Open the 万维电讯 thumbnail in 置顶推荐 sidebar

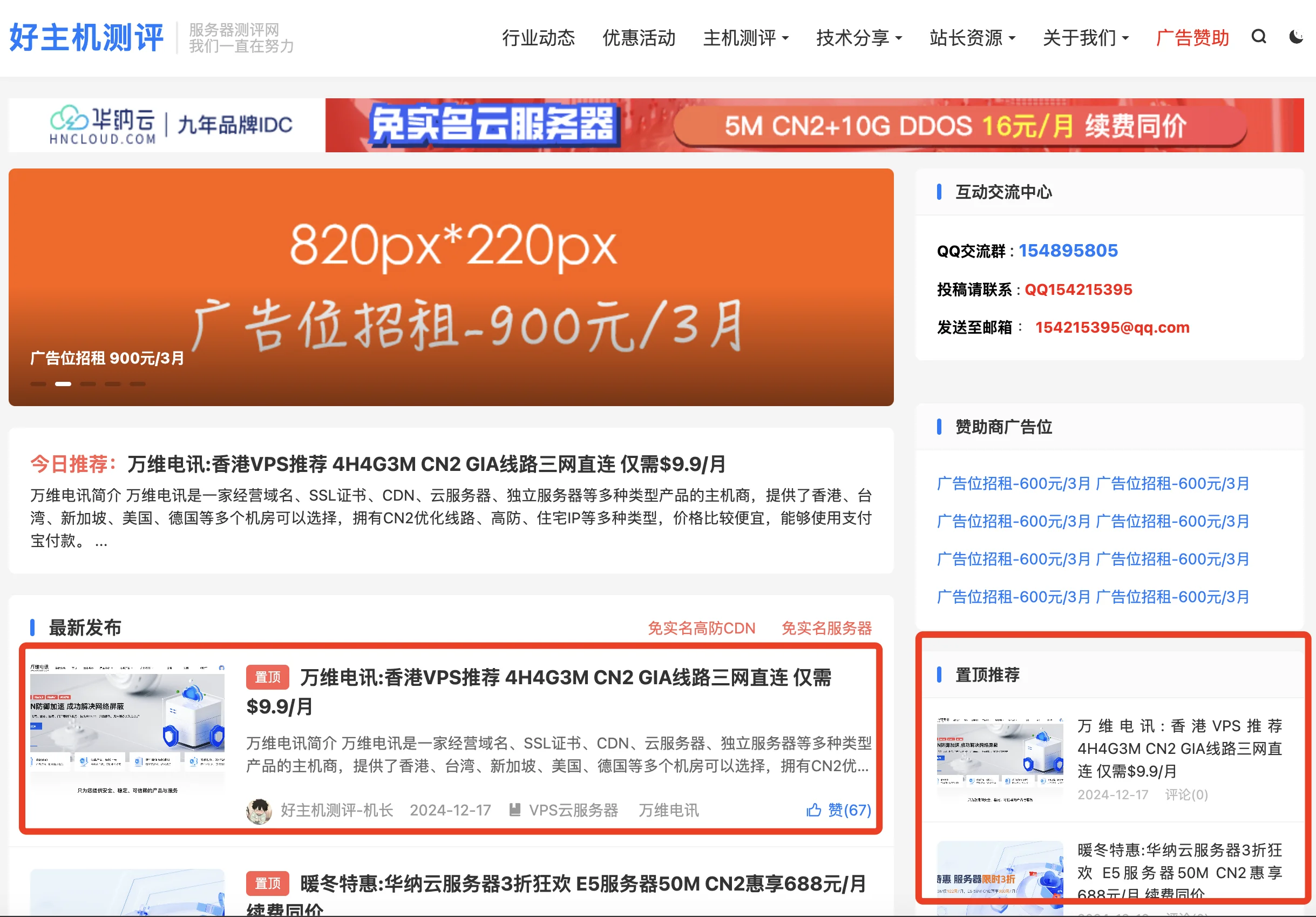(x=1000, y=759)
